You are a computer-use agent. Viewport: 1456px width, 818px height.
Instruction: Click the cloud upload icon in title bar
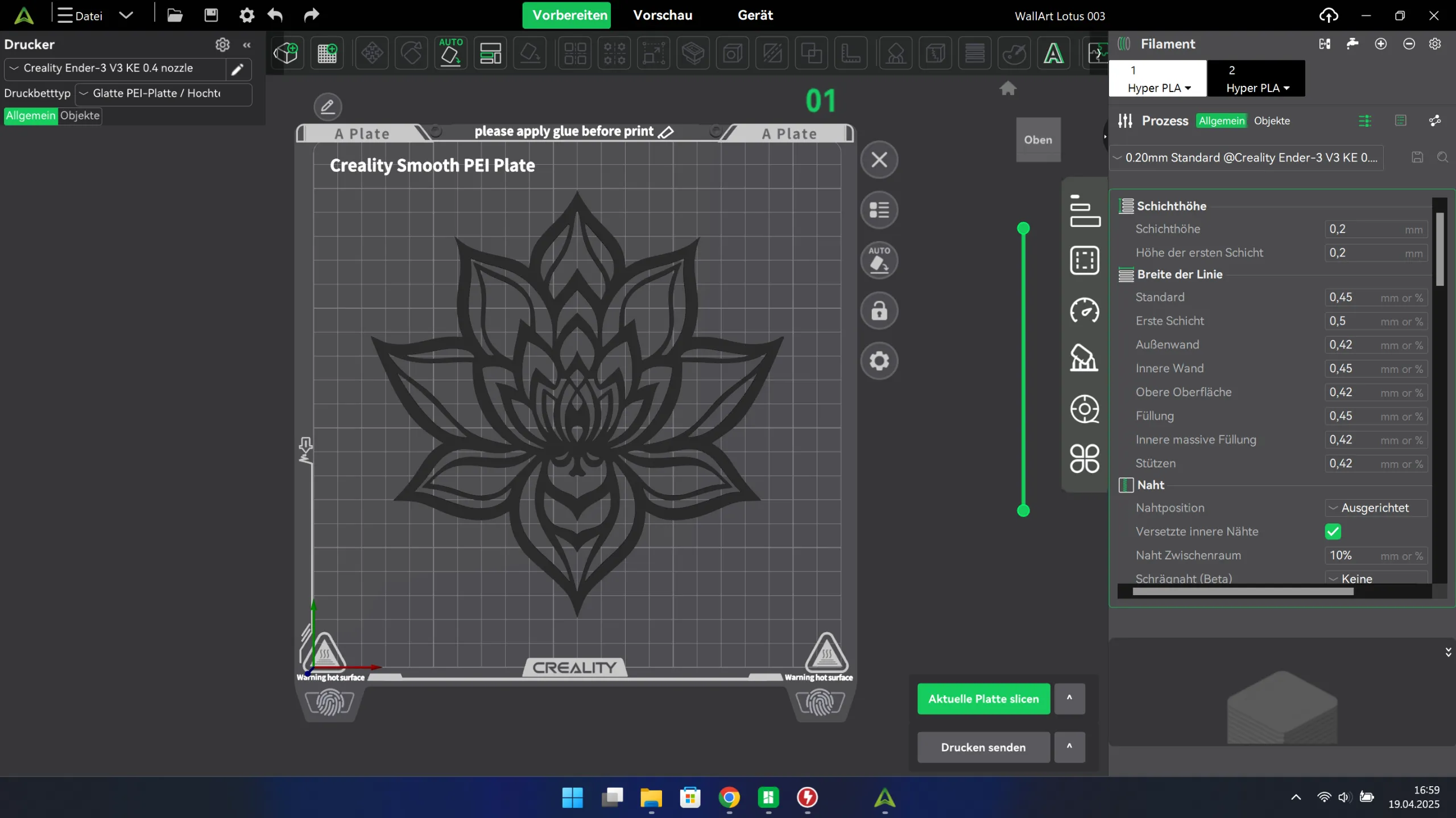(1329, 15)
